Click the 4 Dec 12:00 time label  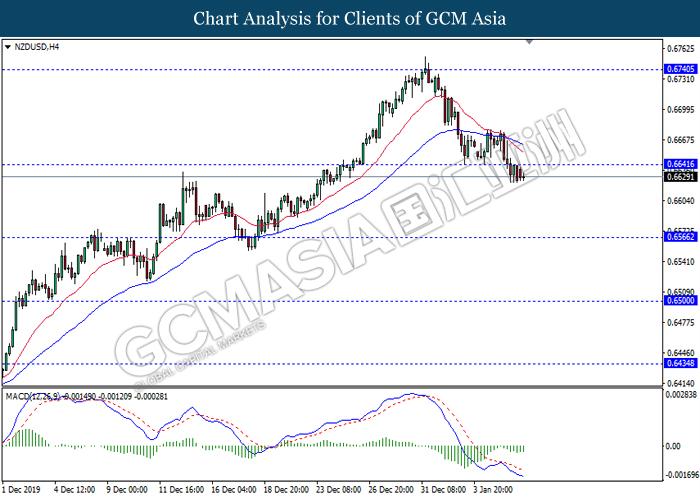(75, 490)
